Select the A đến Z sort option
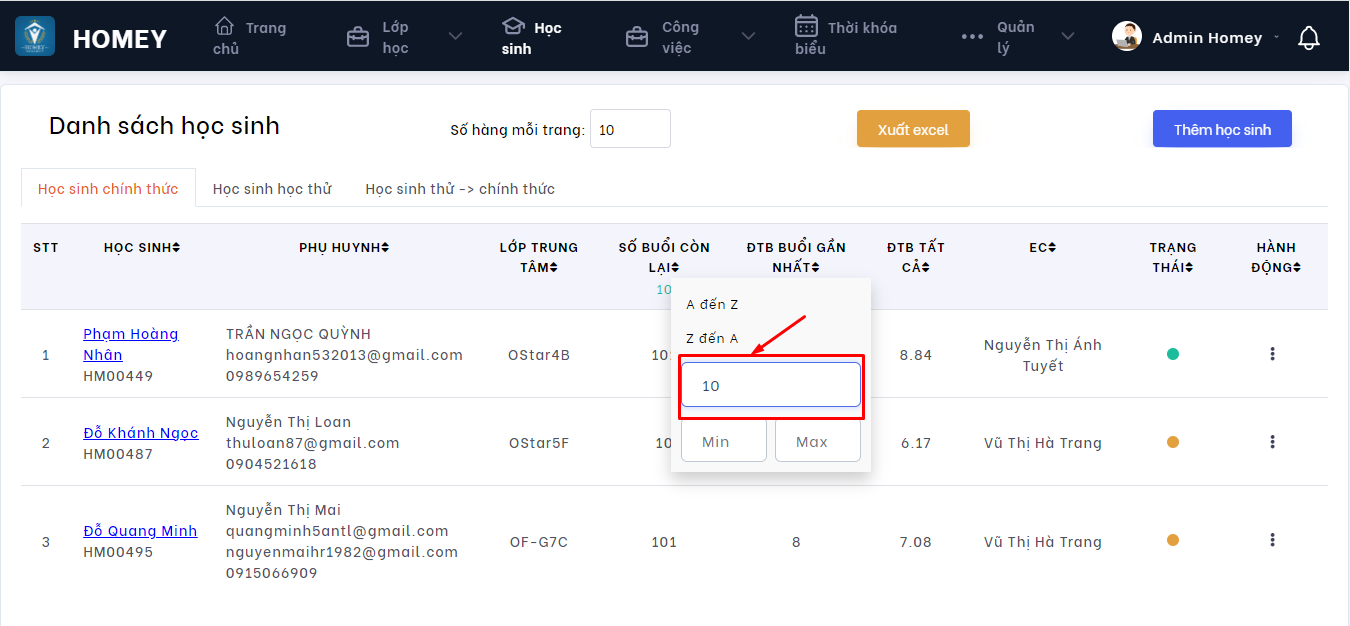Screen dimensions: 1350x626 [712, 304]
